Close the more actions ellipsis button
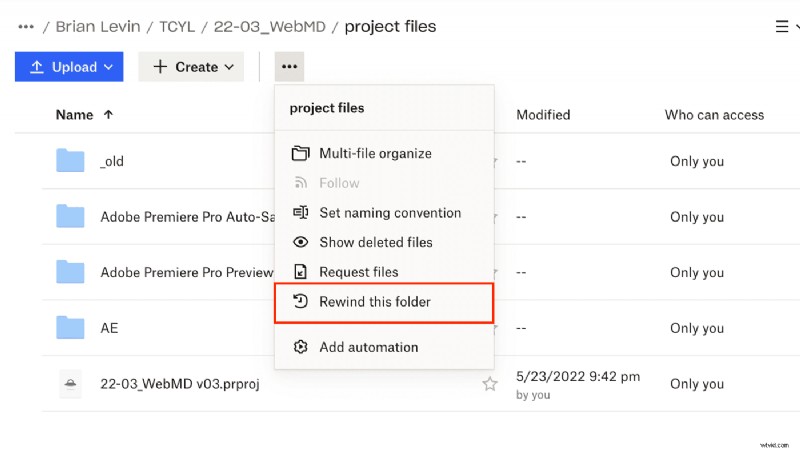The width and height of the screenshot is (800, 450). (x=289, y=67)
